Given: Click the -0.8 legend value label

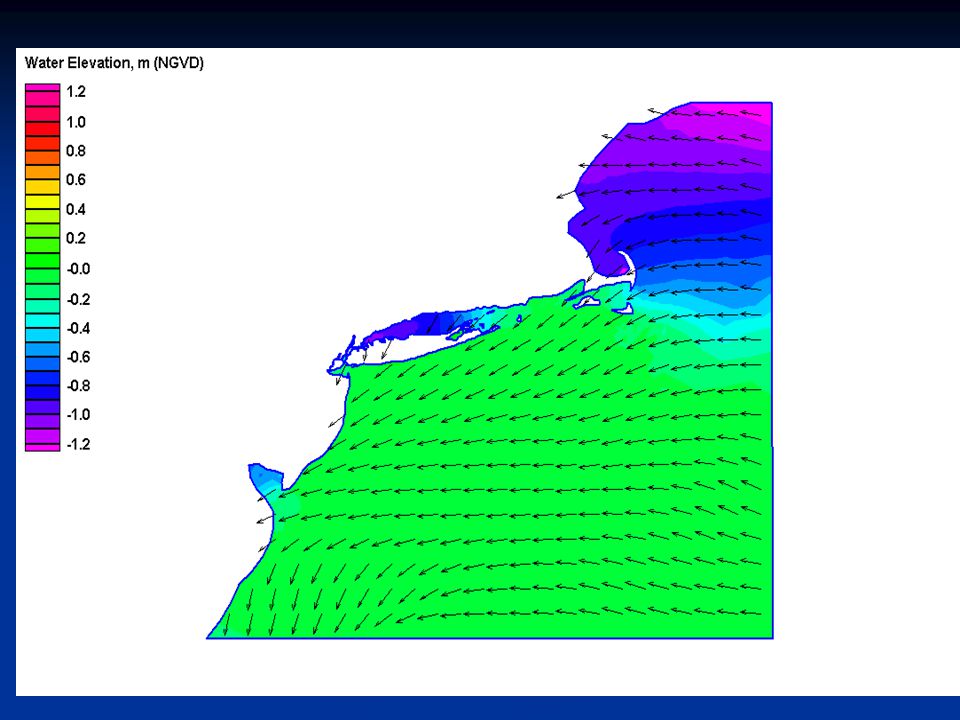Looking at the screenshot, I should click(x=78, y=386).
